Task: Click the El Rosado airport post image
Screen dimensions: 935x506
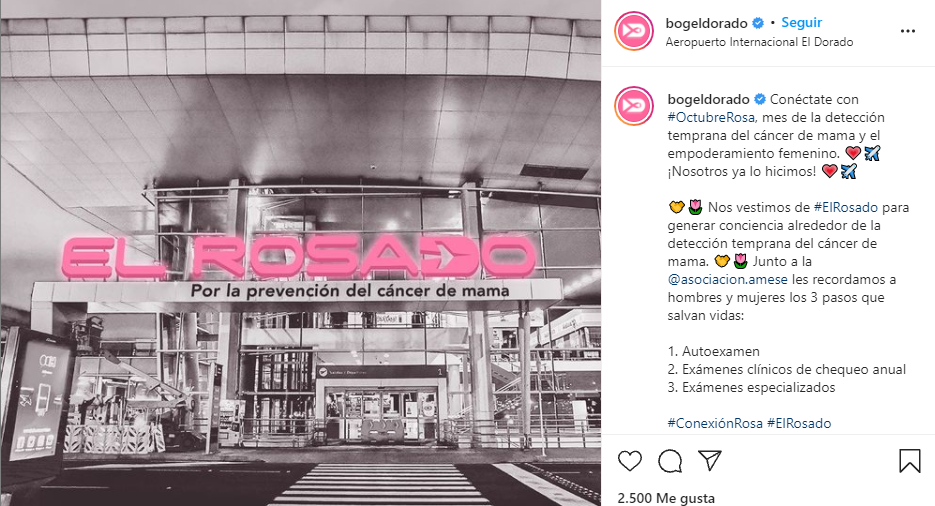Action: click(301, 253)
